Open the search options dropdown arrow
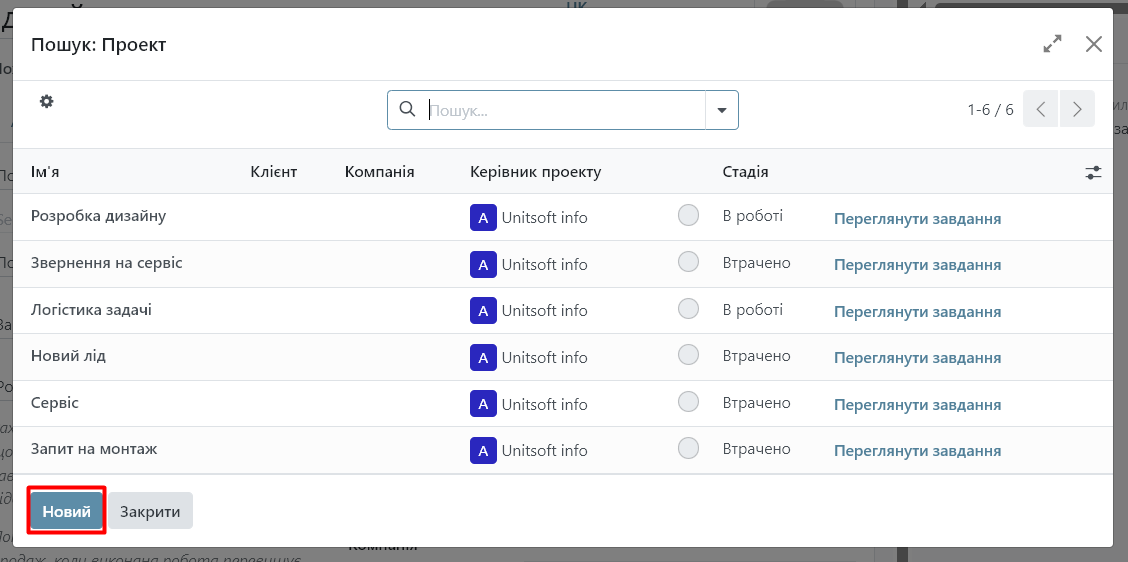Screen dimensions: 1128x562 [x=721, y=110]
